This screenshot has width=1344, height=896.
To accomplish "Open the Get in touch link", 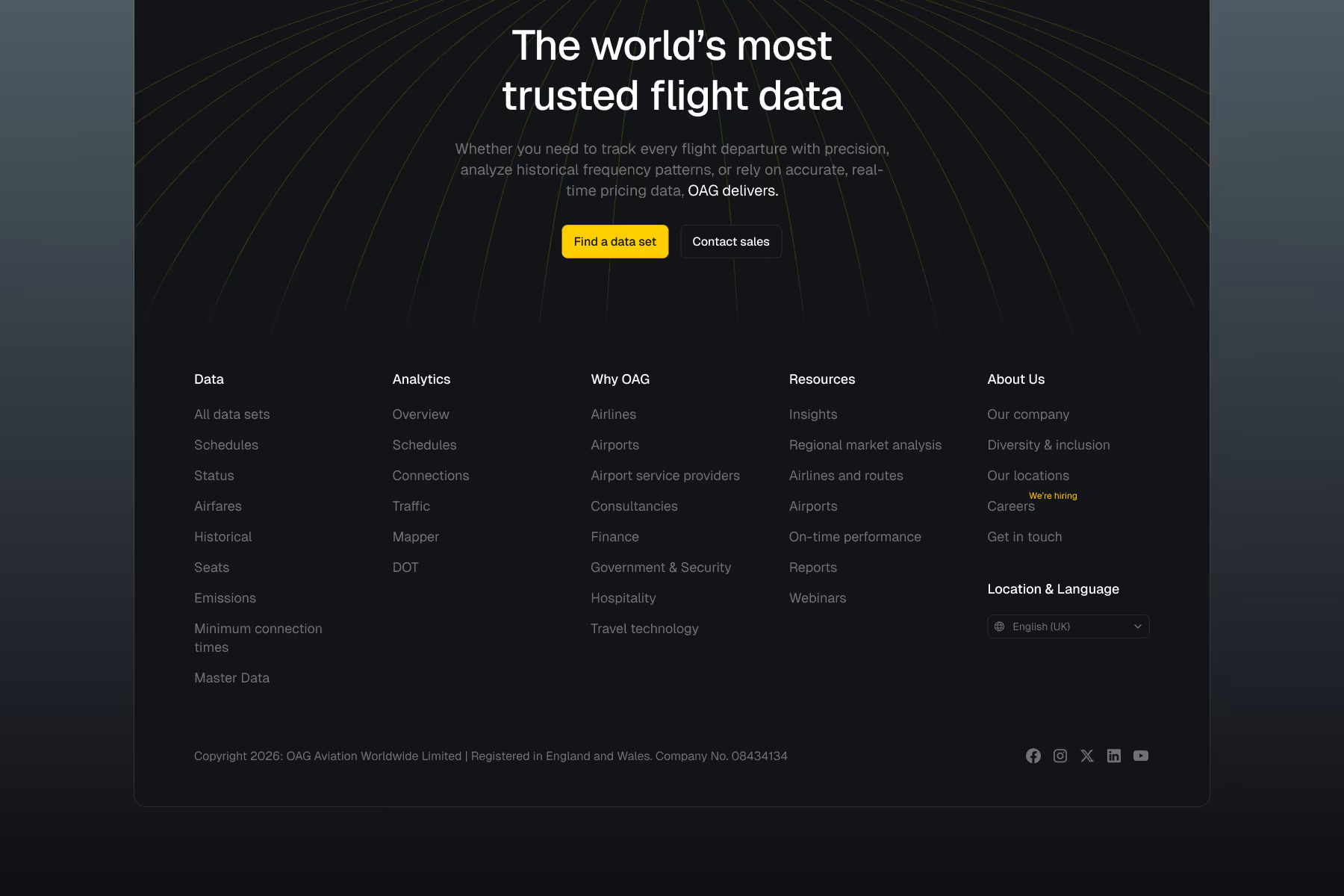I will (1024, 537).
